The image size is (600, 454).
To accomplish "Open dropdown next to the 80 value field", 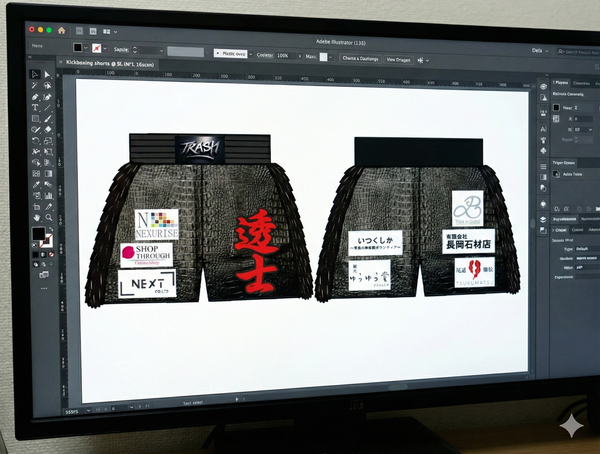I will (x=590, y=130).
